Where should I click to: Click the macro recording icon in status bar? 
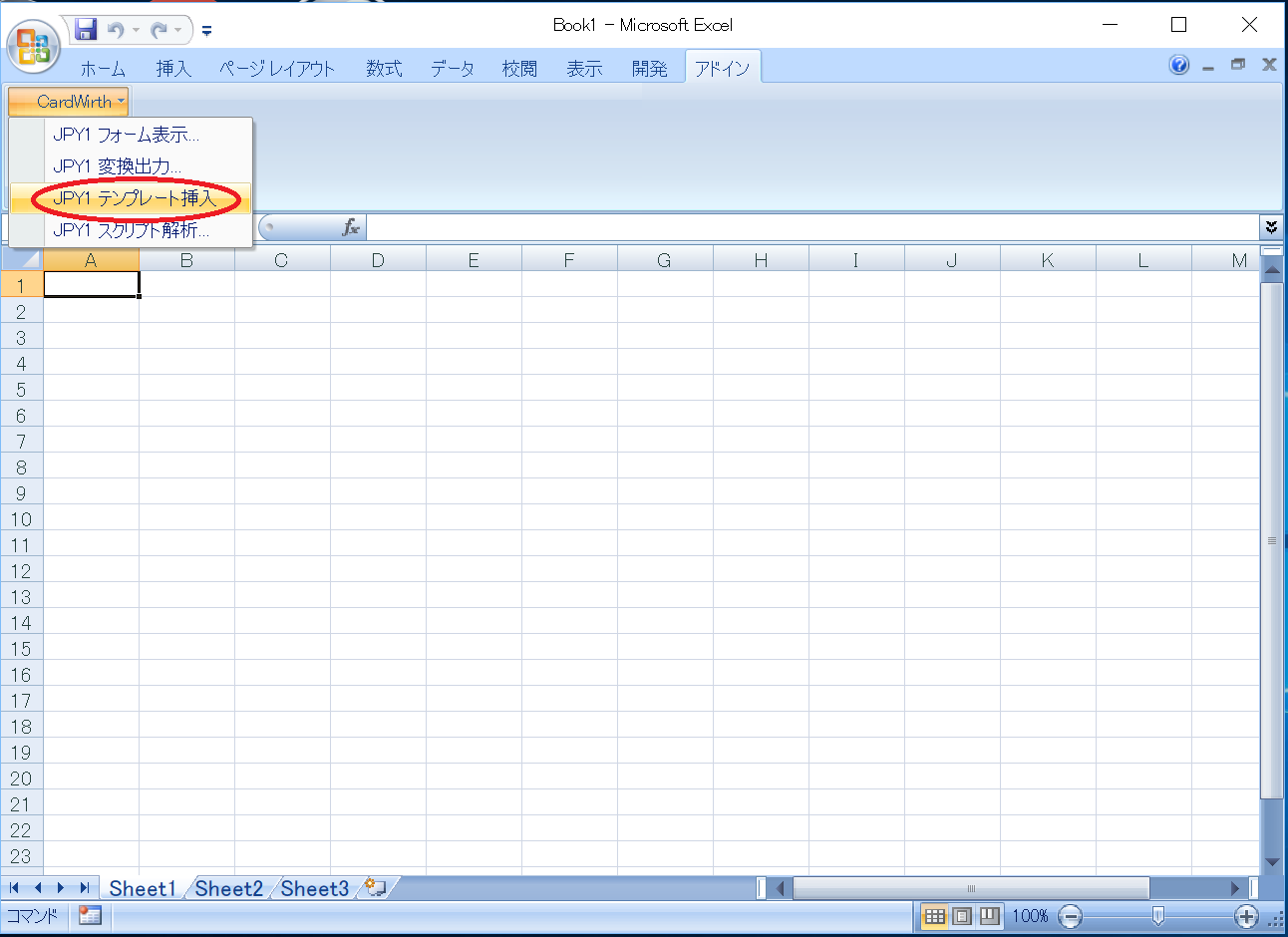point(90,915)
